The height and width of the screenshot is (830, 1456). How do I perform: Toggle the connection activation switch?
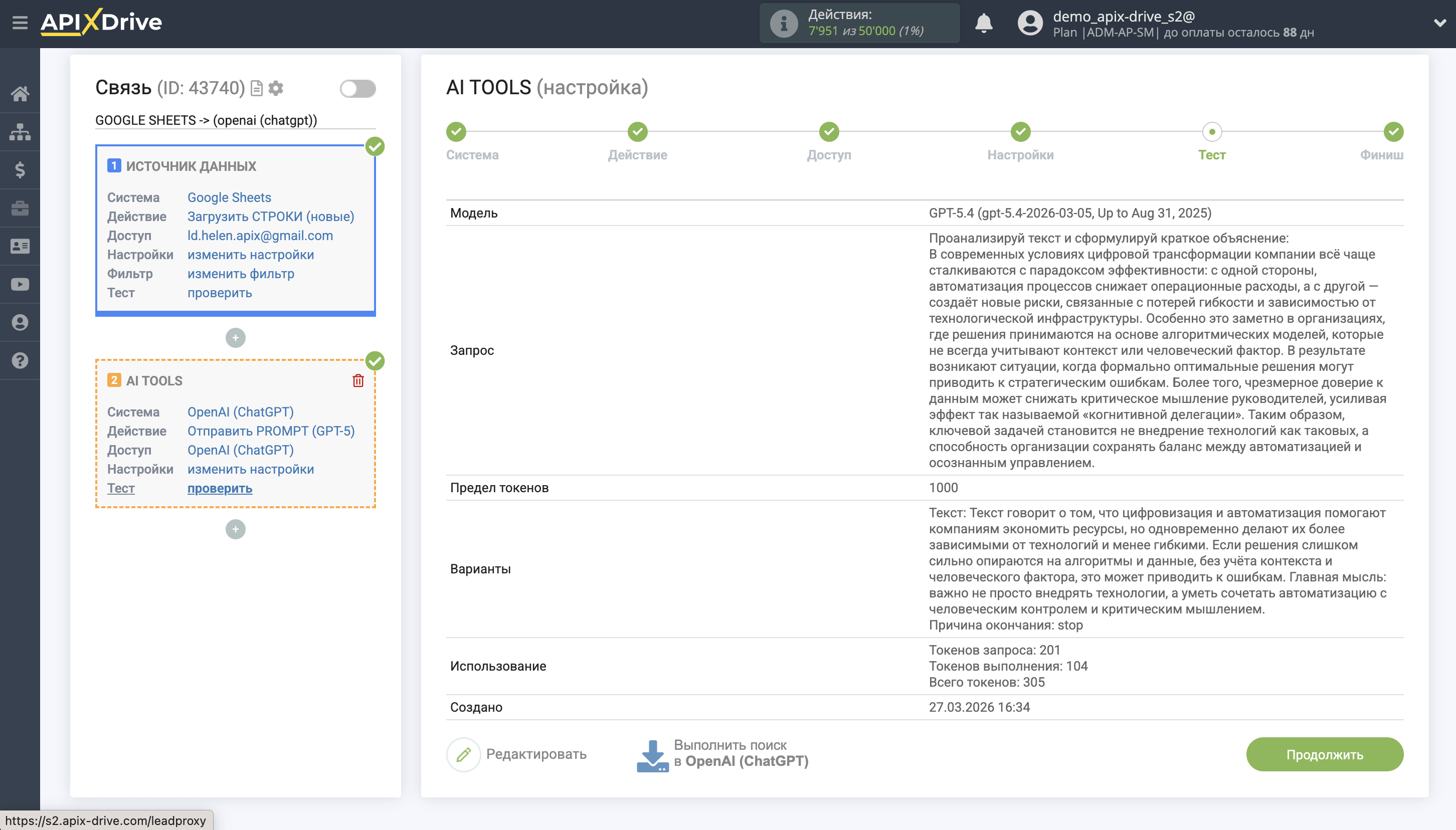(358, 88)
